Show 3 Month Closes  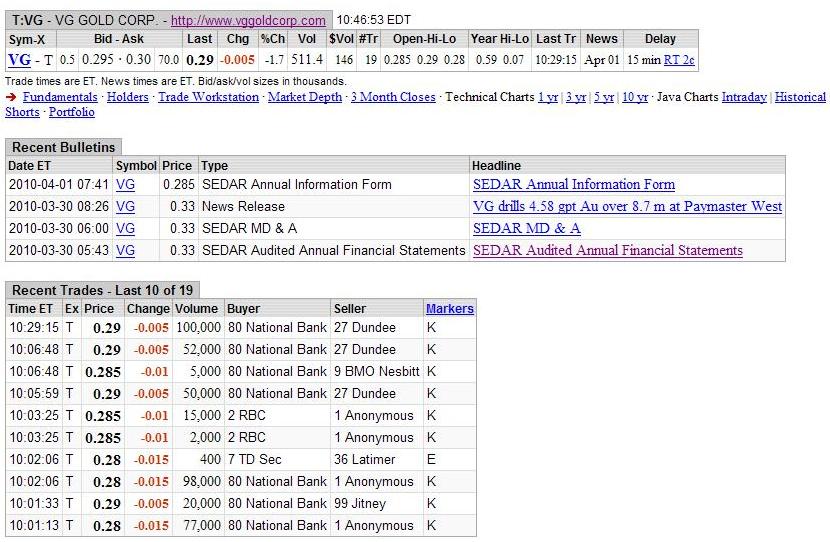point(393,97)
